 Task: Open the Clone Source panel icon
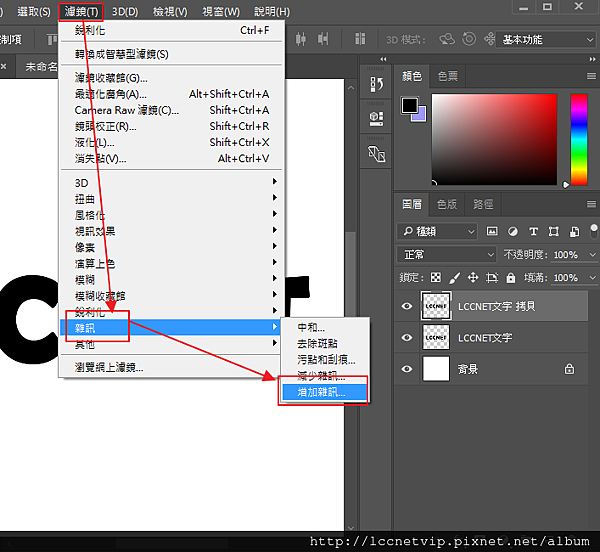click(377, 154)
